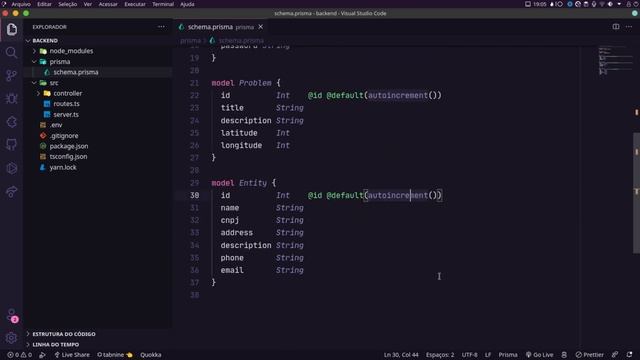Screen dimensions: 640x360
Task: Open the Explorer views and more actions ellipsis
Action: click(x=161, y=27)
